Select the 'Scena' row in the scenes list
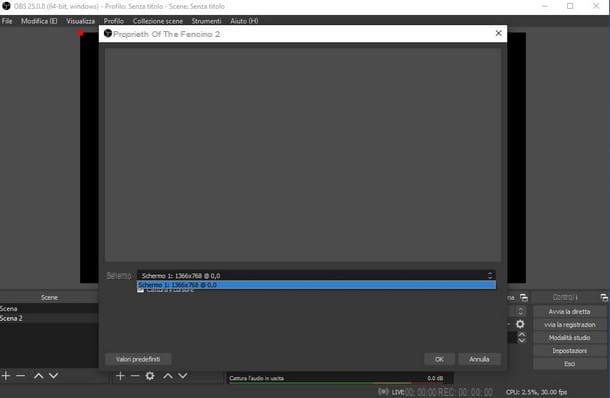 pos(49,309)
